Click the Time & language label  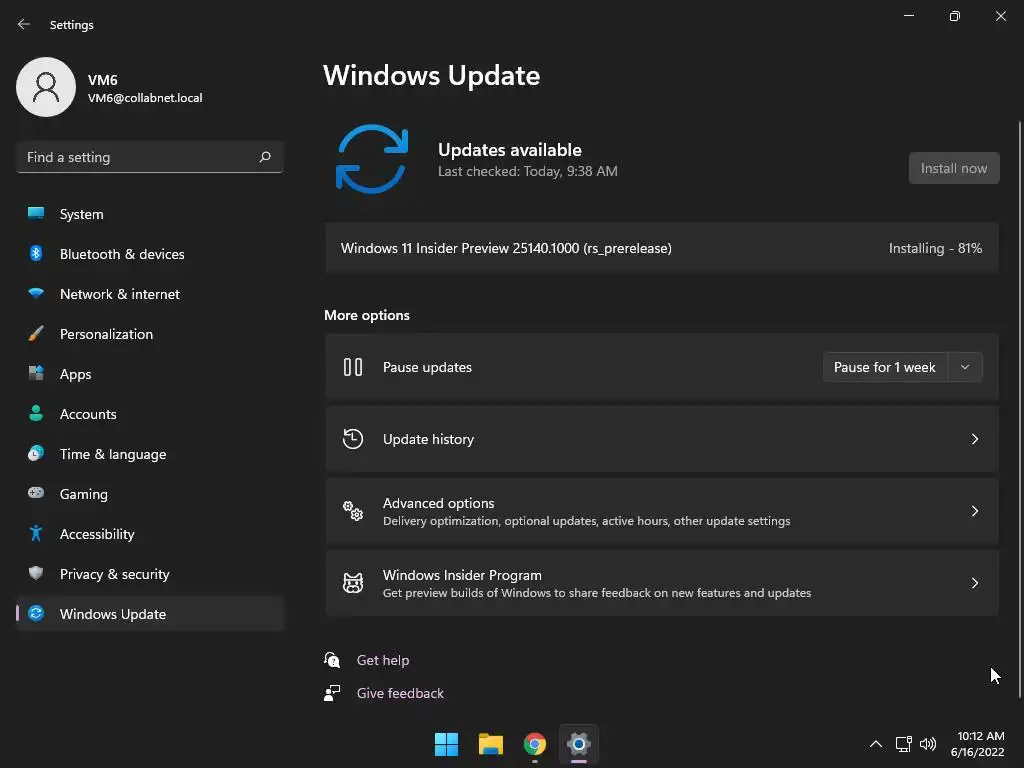[x=113, y=454]
